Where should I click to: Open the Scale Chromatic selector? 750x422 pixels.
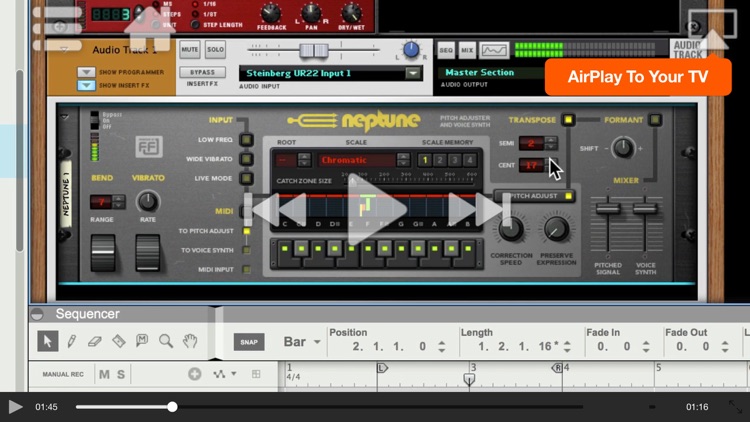[403, 160]
